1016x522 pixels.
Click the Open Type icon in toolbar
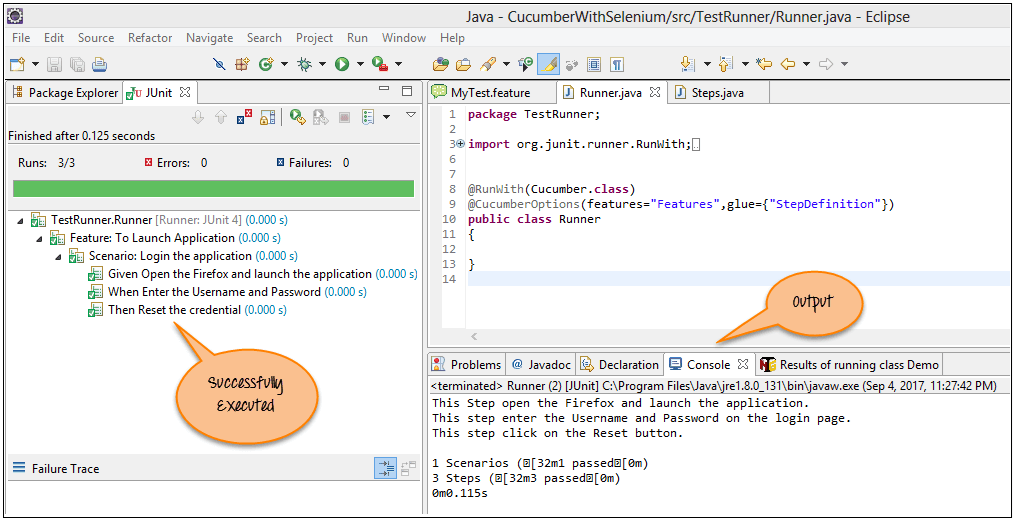pos(440,64)
